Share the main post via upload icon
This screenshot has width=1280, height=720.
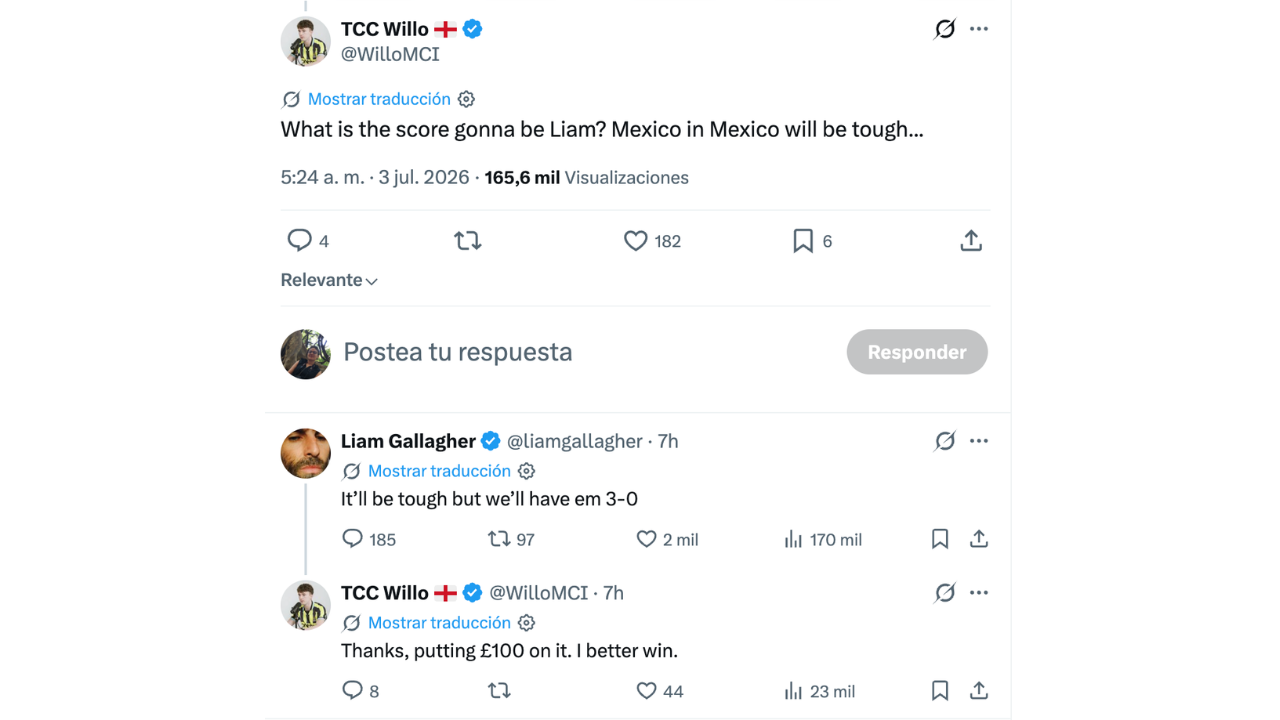[x=971, y=240]
